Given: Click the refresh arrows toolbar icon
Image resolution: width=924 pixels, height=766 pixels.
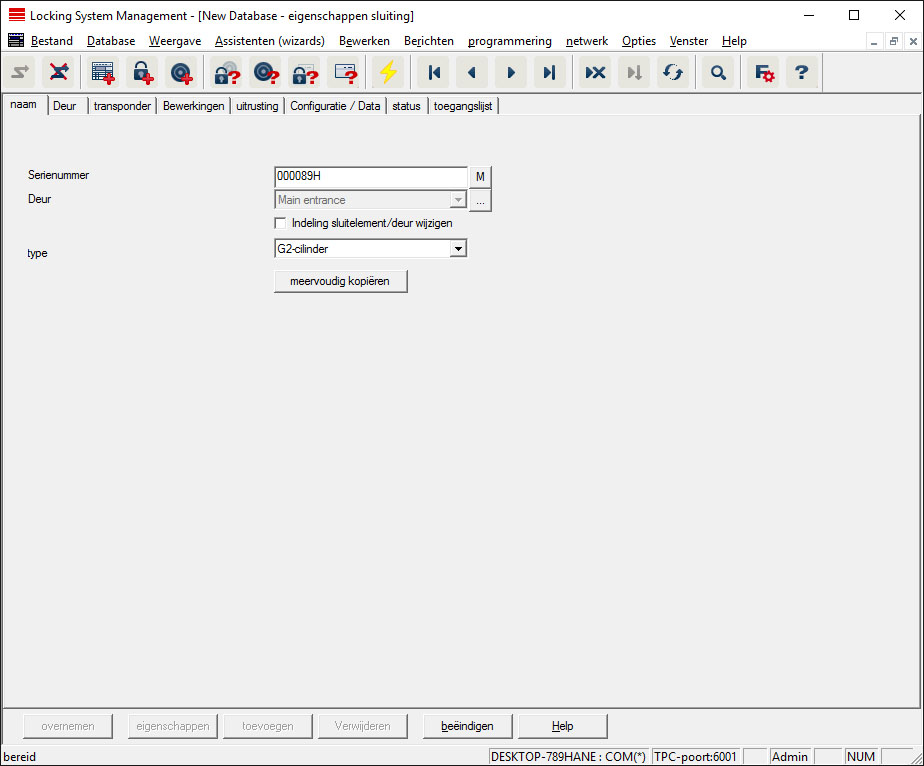Looking at the screenshot, I should (673, 73).
